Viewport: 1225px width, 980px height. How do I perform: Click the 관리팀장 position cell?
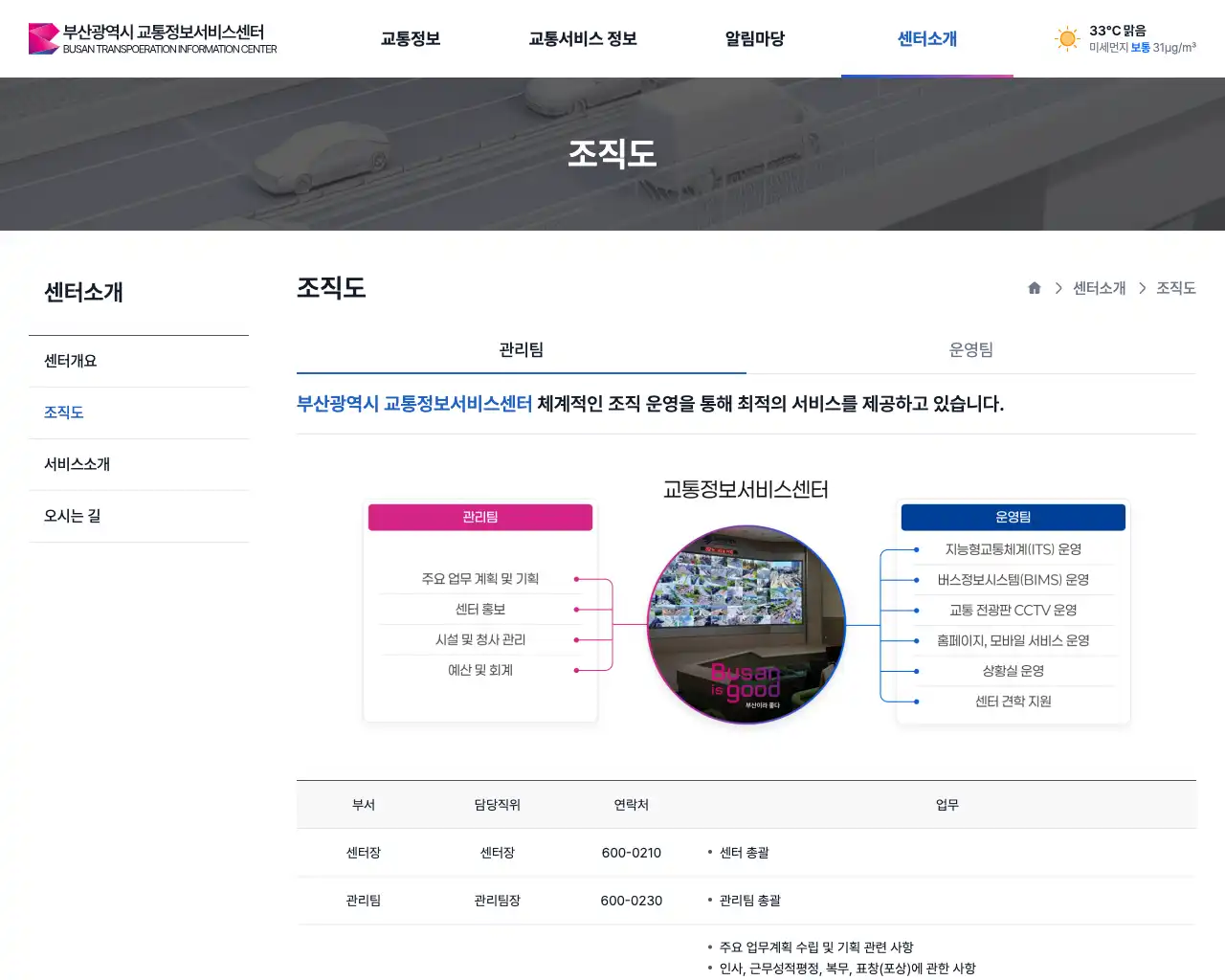tap(498, 901)
